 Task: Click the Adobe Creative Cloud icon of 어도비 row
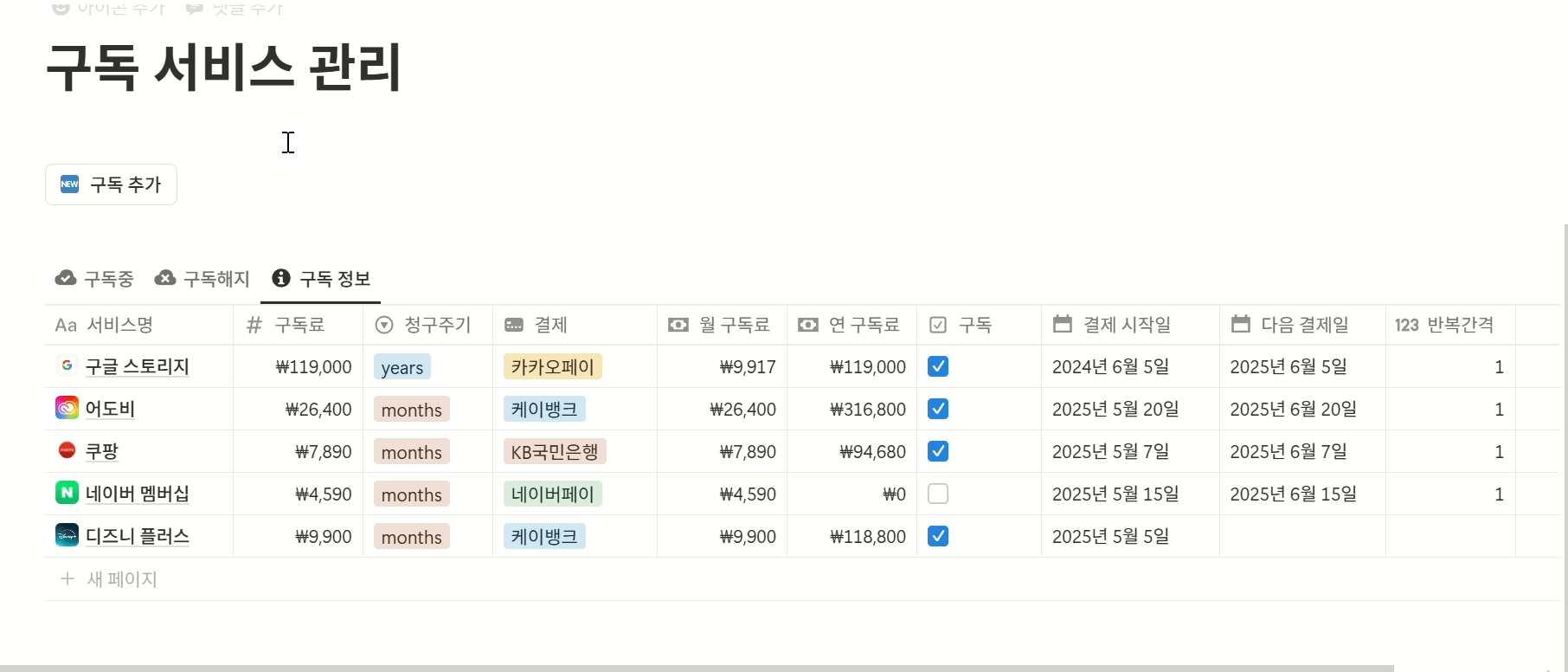67,408
